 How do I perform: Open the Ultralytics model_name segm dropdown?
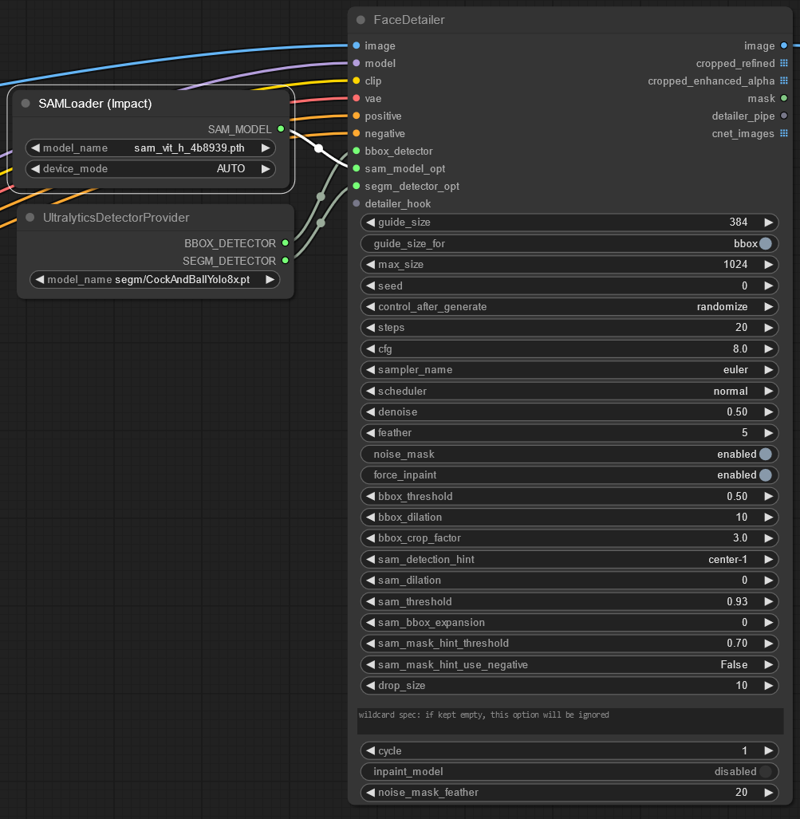tap(155, 279)
